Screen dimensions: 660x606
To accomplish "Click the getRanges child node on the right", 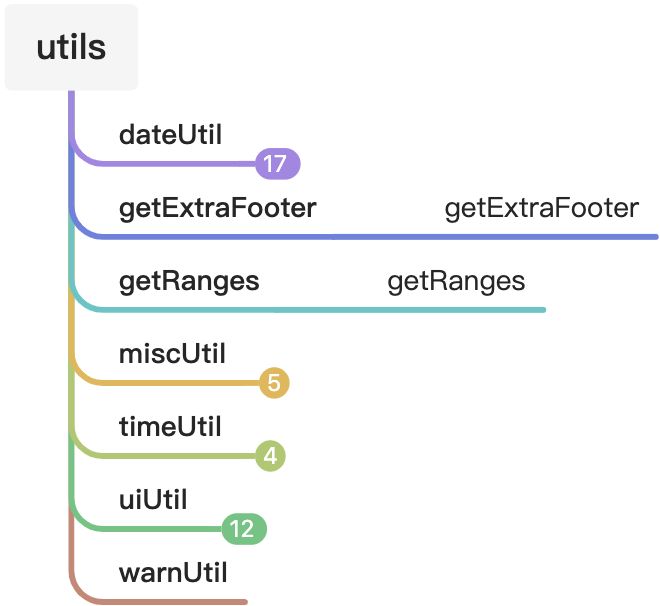I will tap(456, 281).
